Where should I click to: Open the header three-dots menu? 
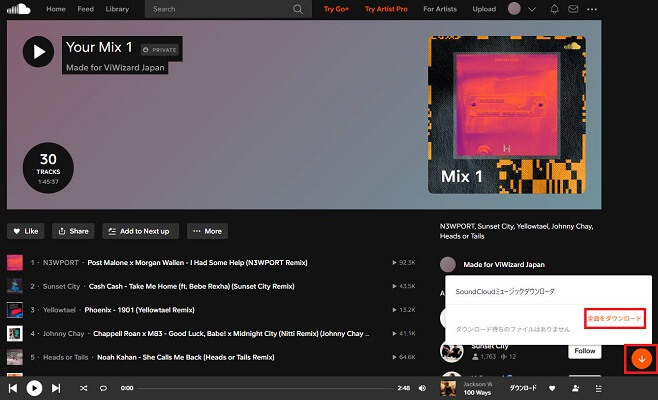point(592,9)
